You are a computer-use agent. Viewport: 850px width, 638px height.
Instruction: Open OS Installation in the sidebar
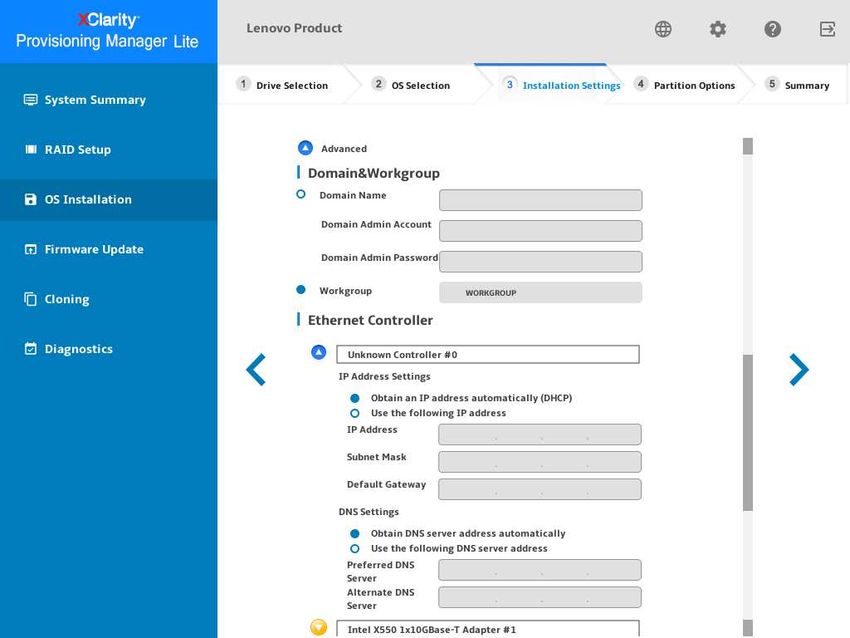coord(108,199)
